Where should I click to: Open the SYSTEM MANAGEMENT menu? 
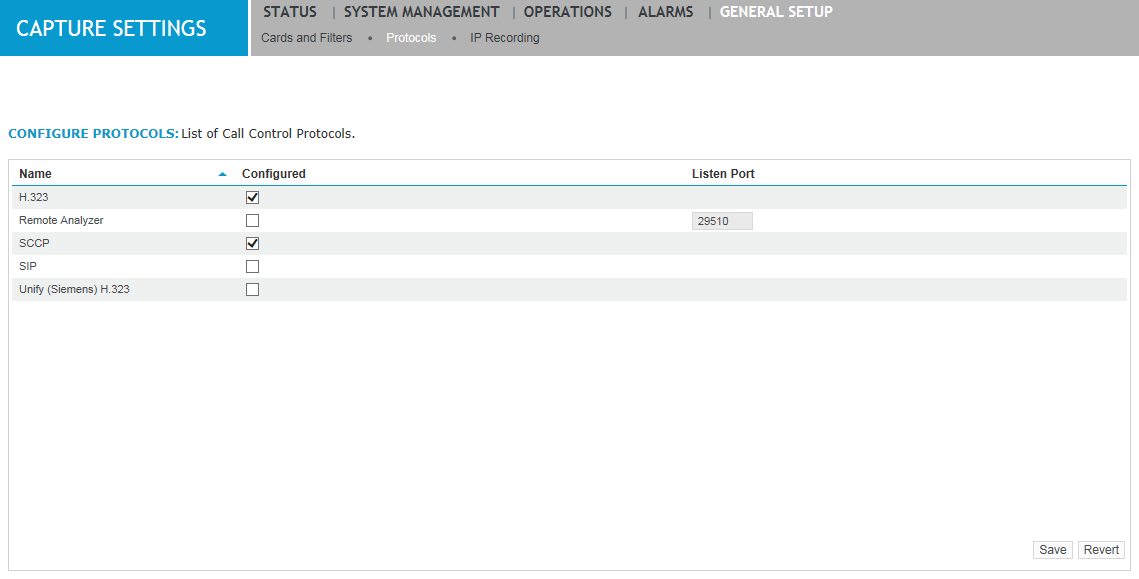(420, 12)
